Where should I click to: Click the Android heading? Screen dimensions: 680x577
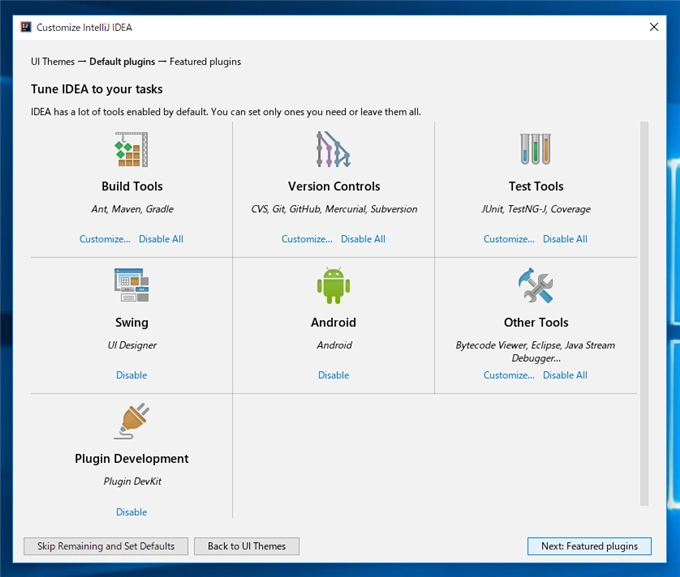coord(333,322)
